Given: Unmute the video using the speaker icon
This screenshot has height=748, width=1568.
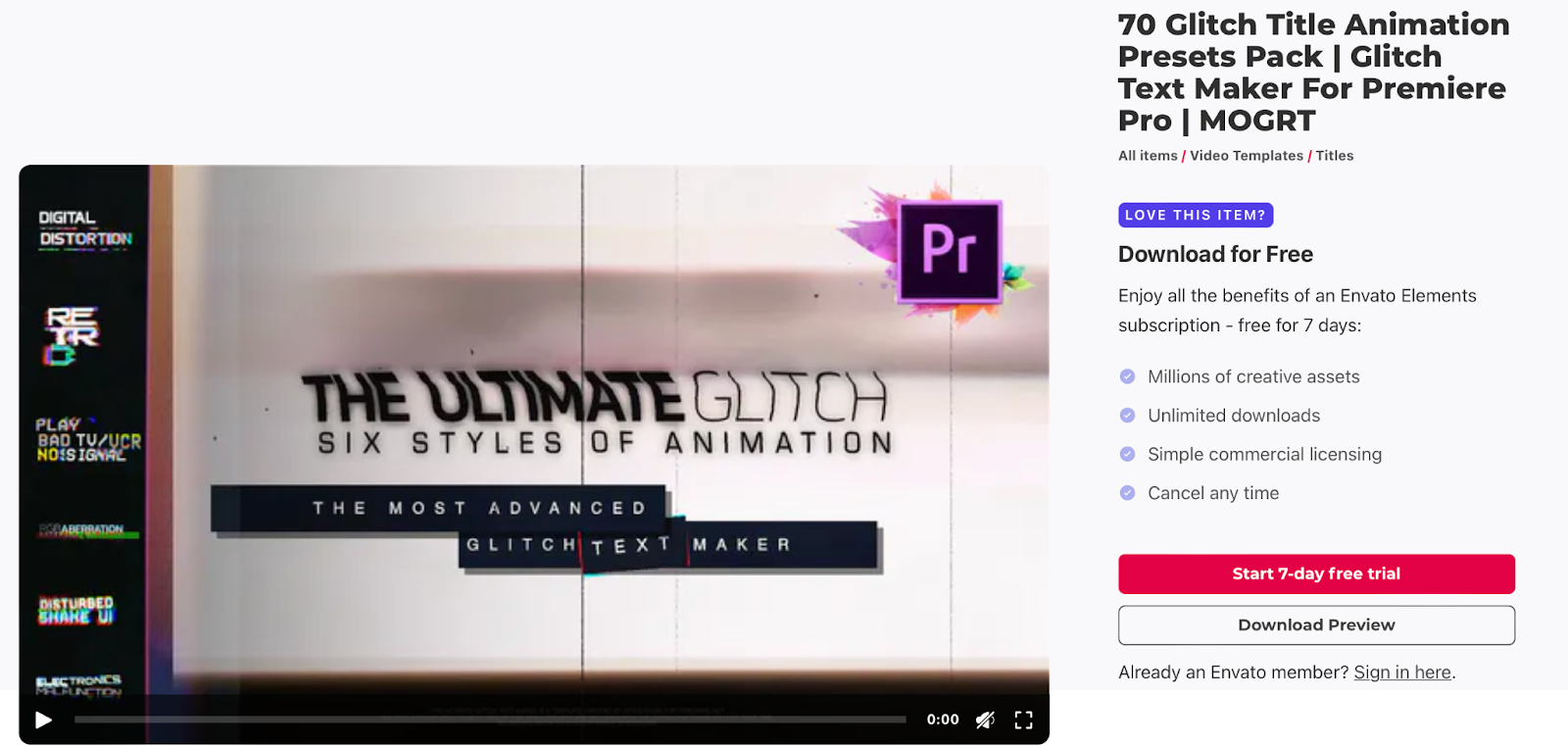Looking at the screenshot, I should [x=985, y=720].
